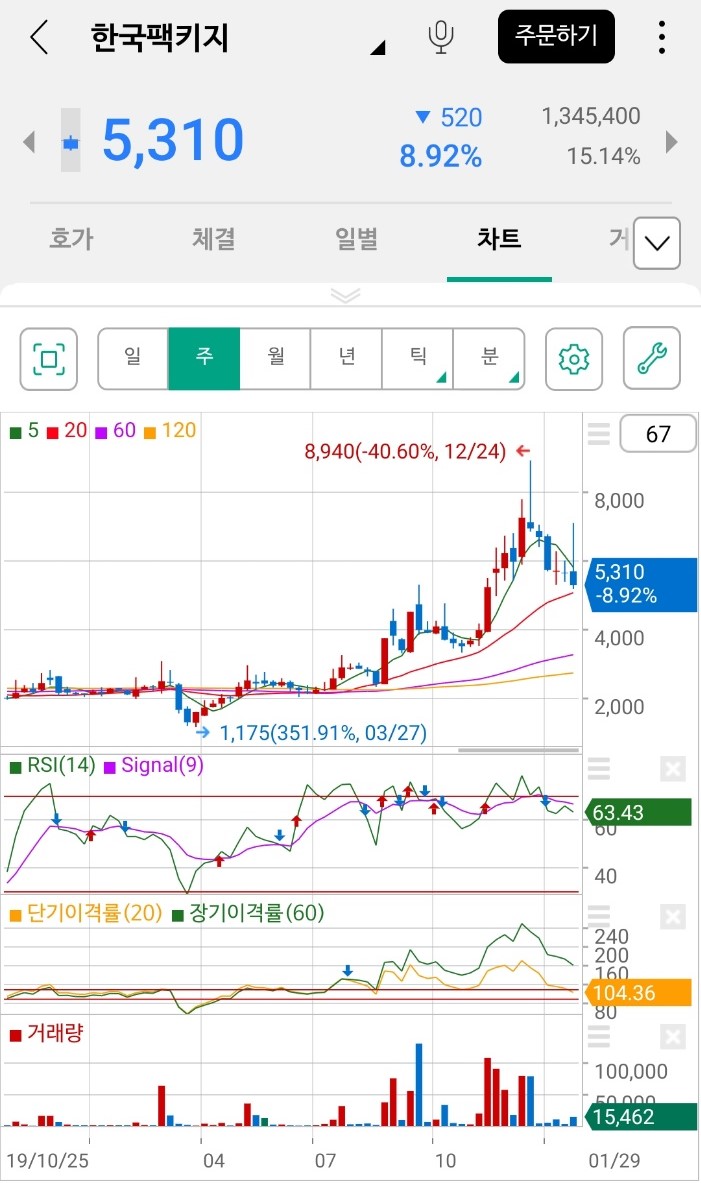
Task: Open 거래량 panel handle menu
Action: tap(598, 1036)
